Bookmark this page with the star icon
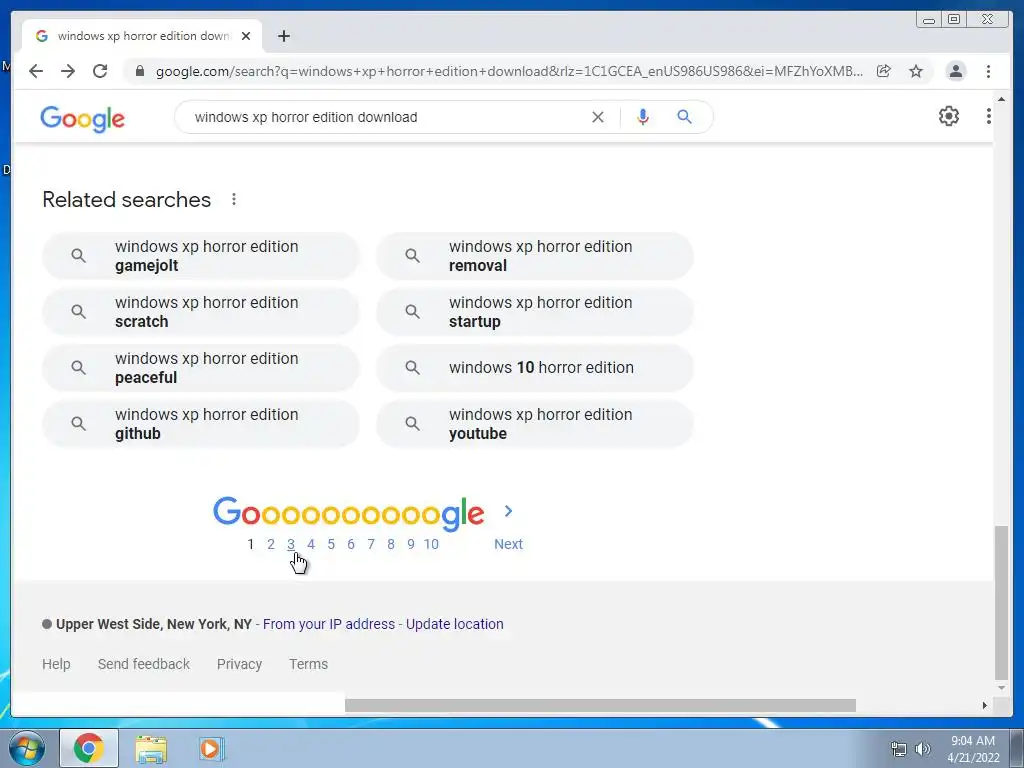This screenshot has width=1024, height=768. tap(916, 71)
